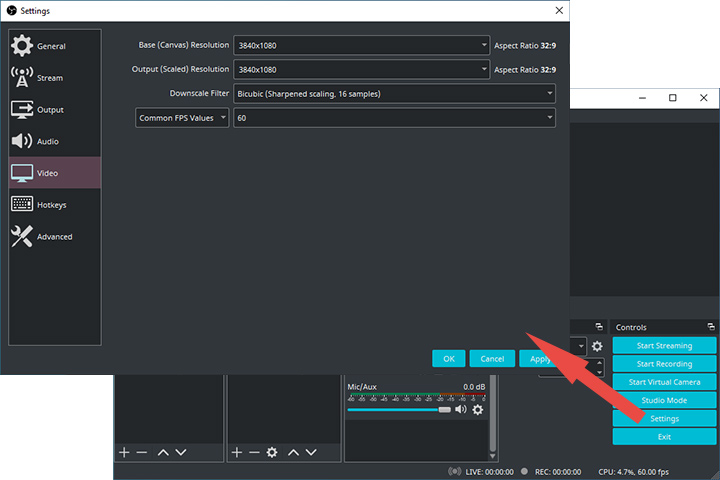Undock the Controls panel
Viewport: 720px width, 480px height.
point(711,327)
